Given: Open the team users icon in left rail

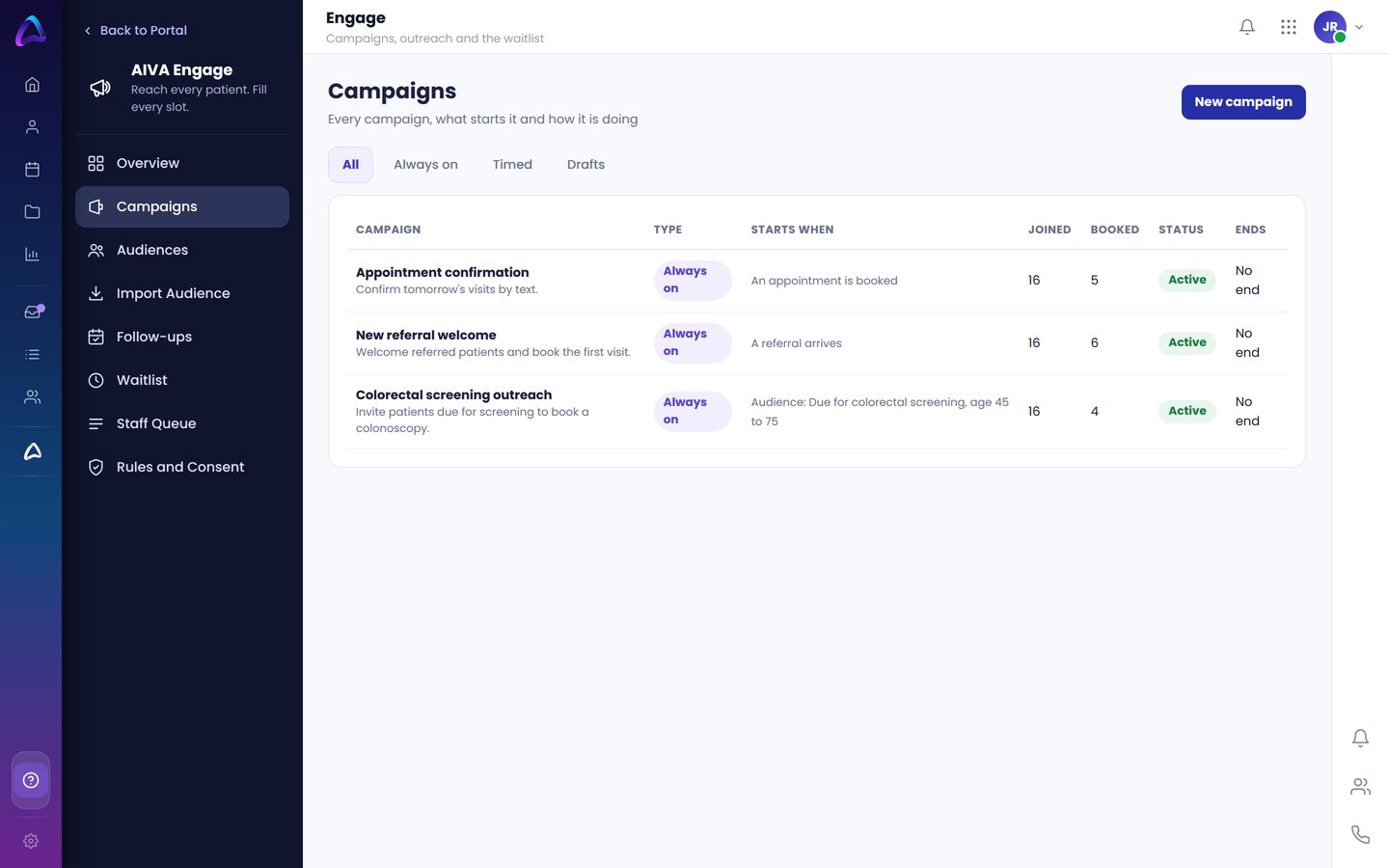Looking at the screenshot, I should 32,397.
